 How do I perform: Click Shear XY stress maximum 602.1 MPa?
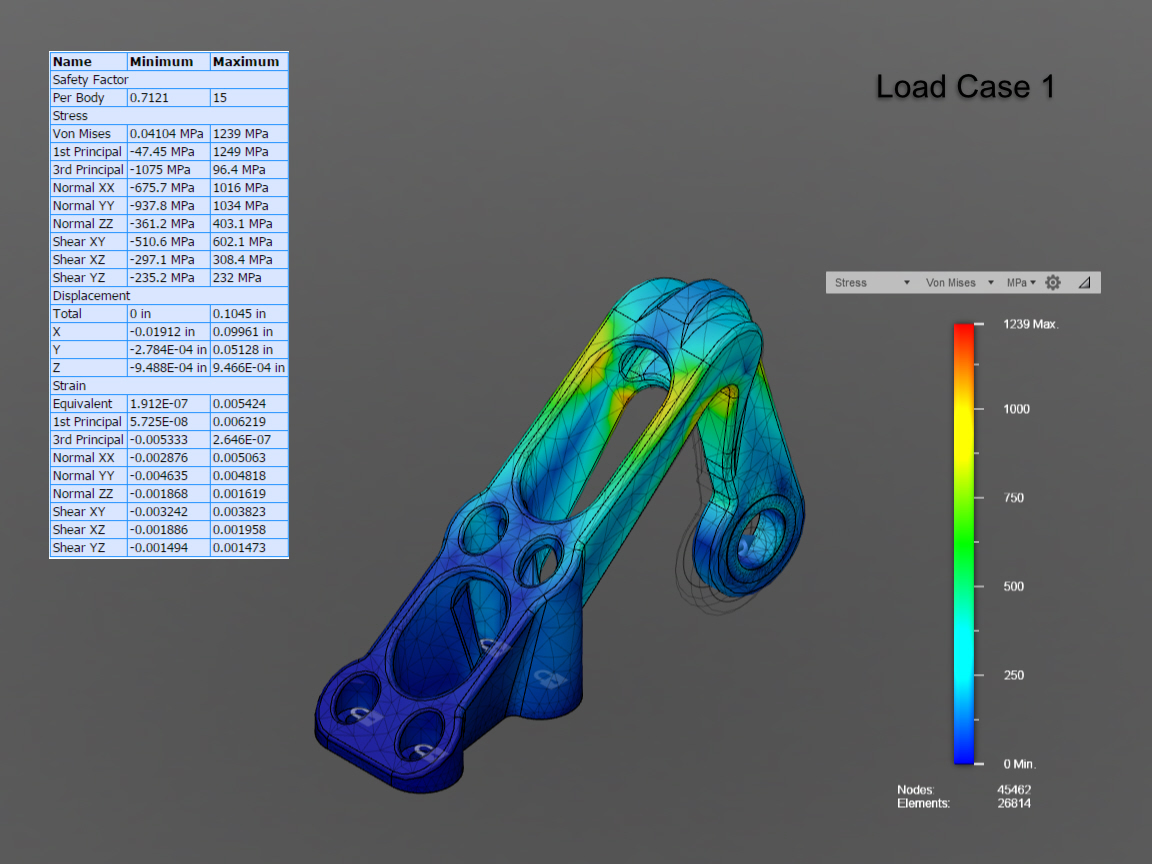click(249, 242)
